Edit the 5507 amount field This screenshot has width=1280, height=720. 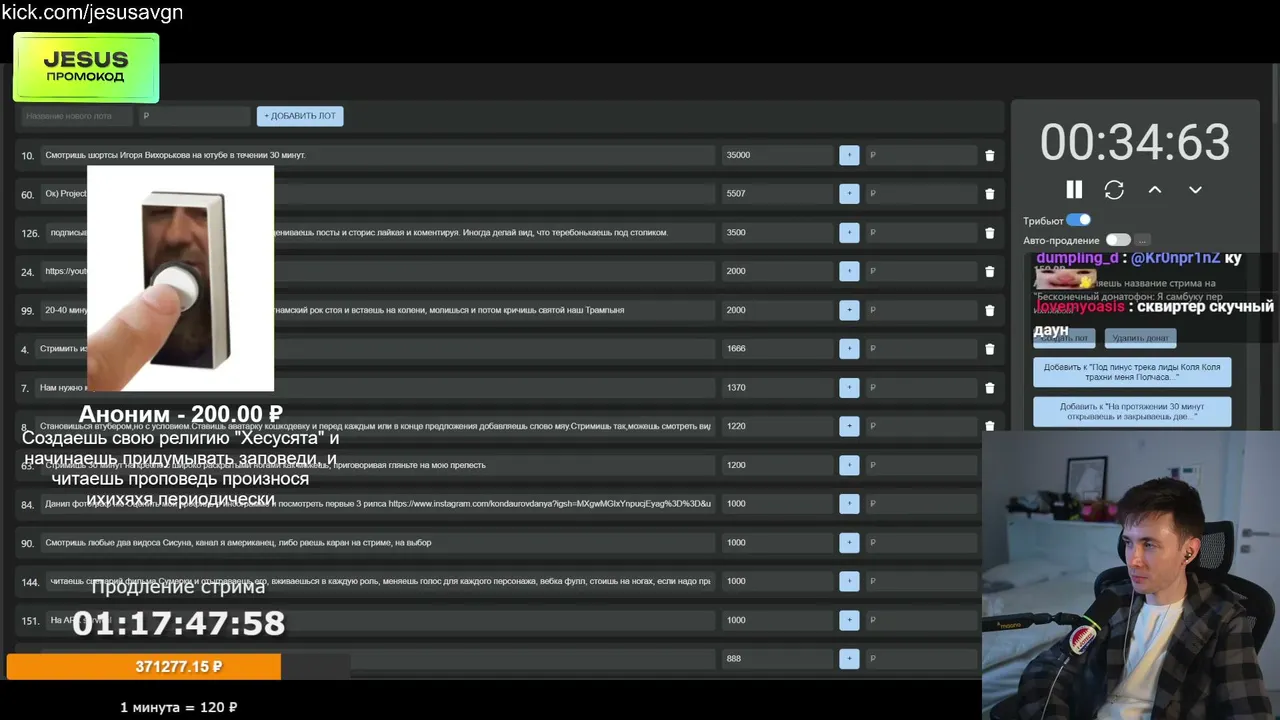pos(777,194)
